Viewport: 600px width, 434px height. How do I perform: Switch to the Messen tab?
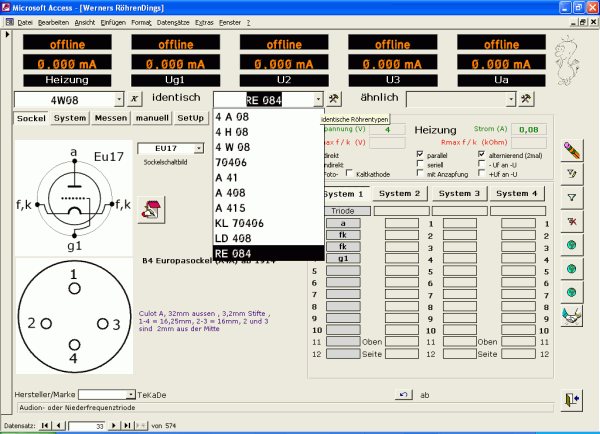111,118
